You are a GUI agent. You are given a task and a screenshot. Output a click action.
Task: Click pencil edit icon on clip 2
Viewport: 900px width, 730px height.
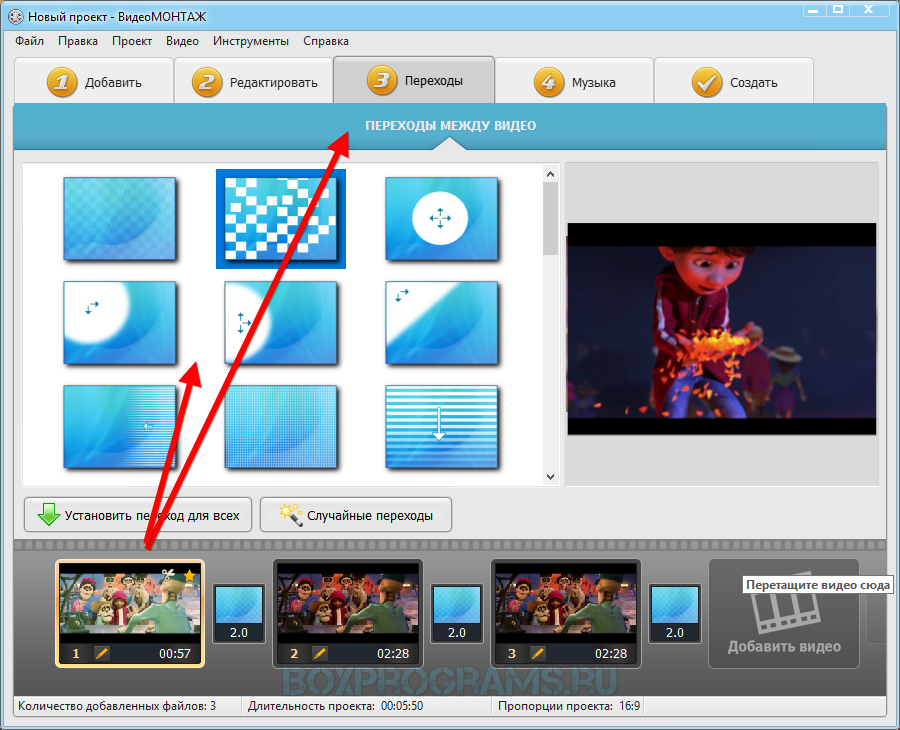319,653
